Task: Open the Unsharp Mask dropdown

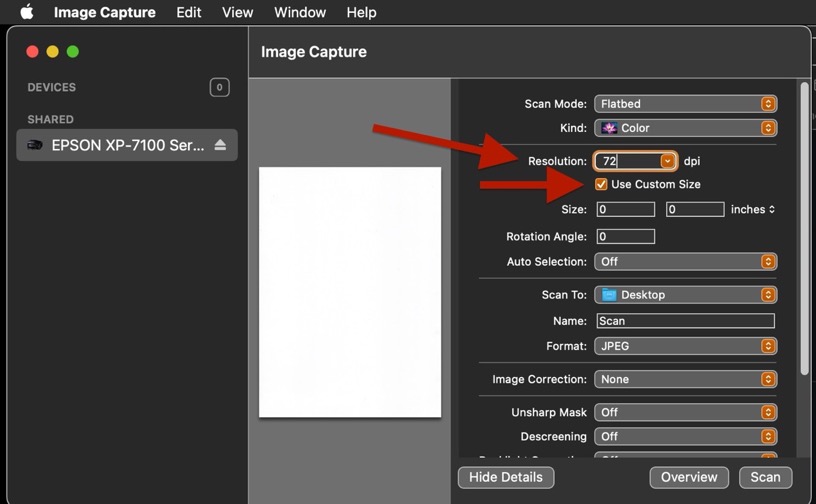Action: (x=685, y=412)
